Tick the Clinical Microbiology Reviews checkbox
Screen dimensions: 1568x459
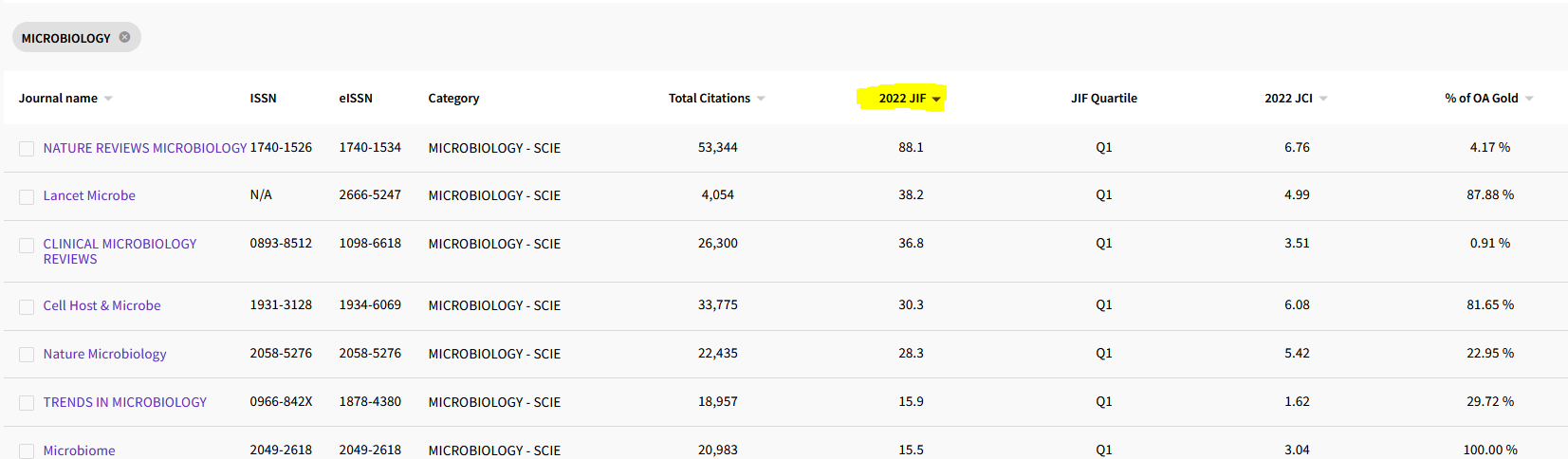27,246
